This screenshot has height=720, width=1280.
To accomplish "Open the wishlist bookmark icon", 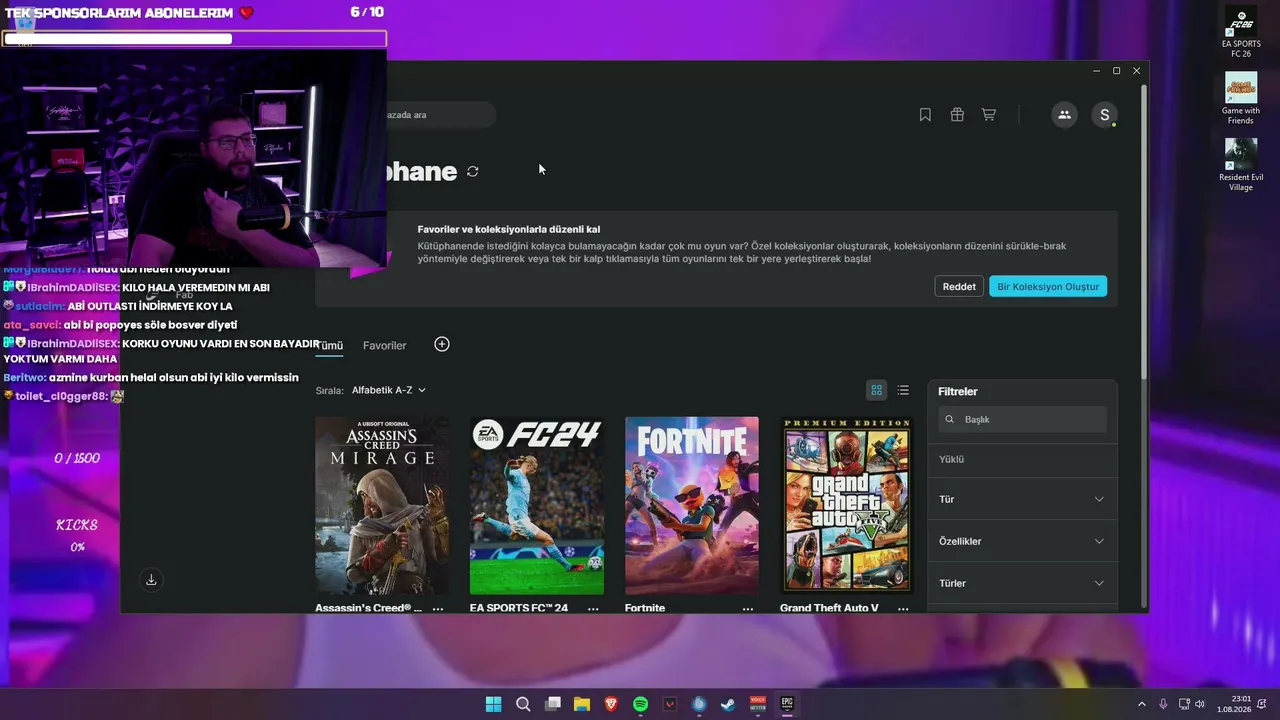I will pos(925,115).
